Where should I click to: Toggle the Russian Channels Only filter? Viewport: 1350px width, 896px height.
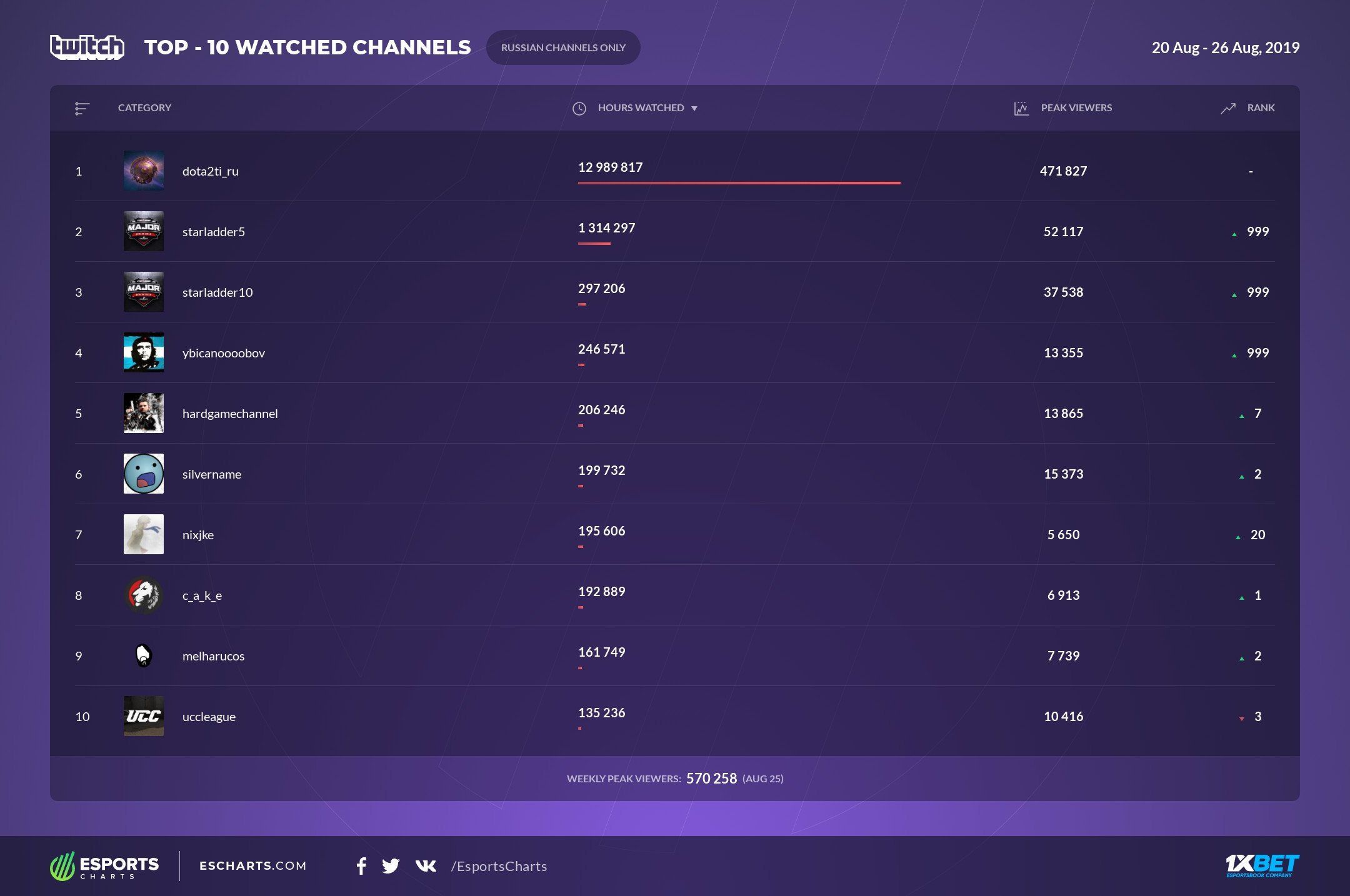[563, 47]
